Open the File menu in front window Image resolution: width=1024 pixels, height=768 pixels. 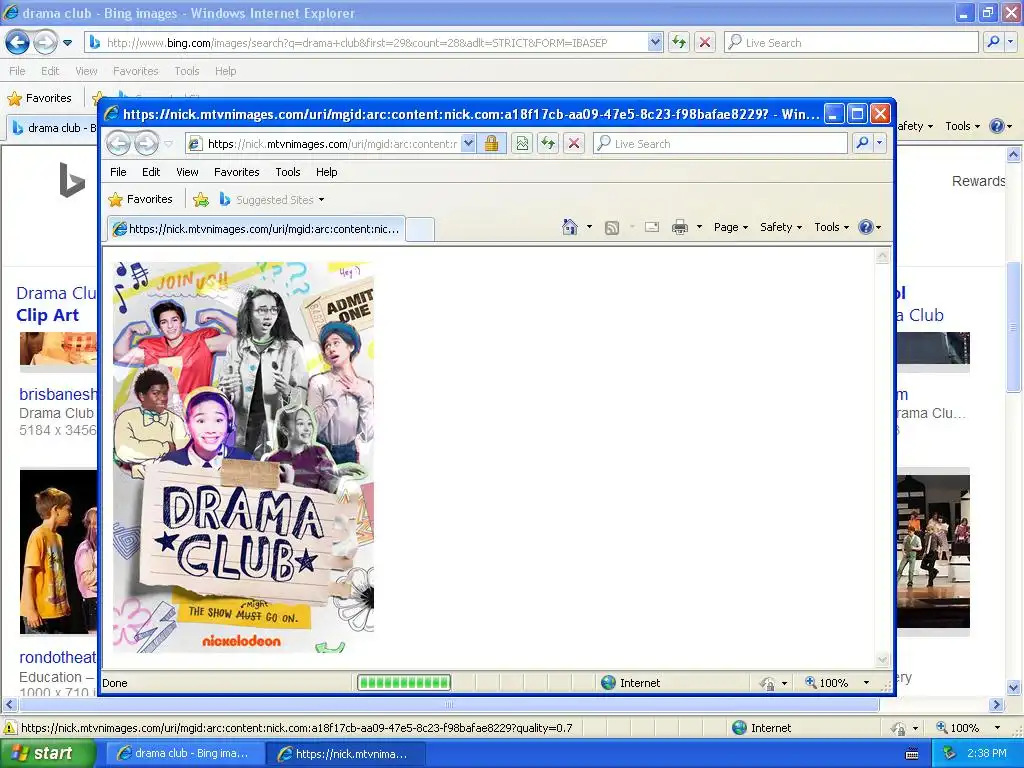coord(118,172)
